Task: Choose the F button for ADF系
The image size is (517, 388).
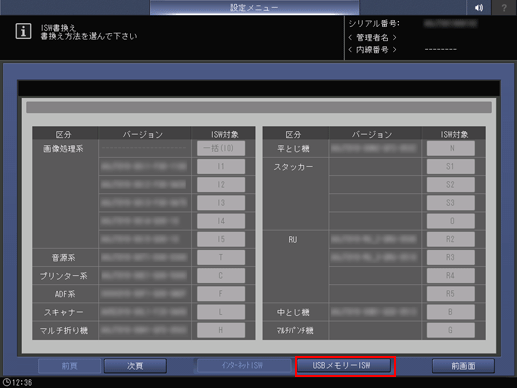Action: 221,294
